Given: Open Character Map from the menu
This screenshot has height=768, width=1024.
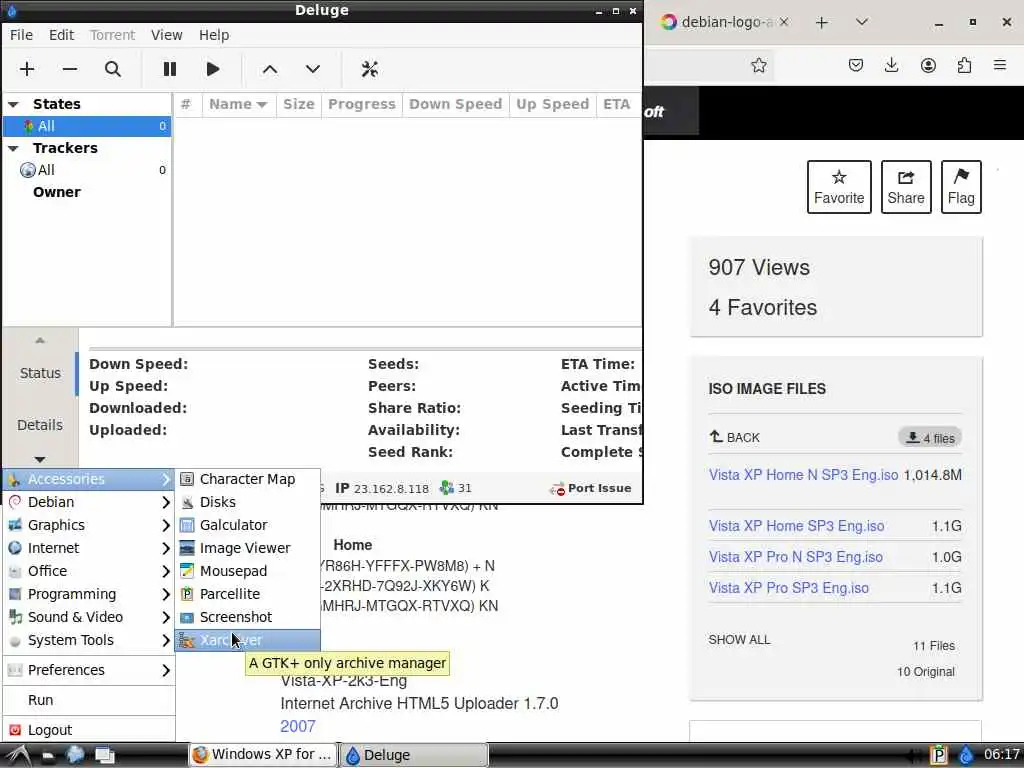Looking at the screenshot, I should coord(248,479).
